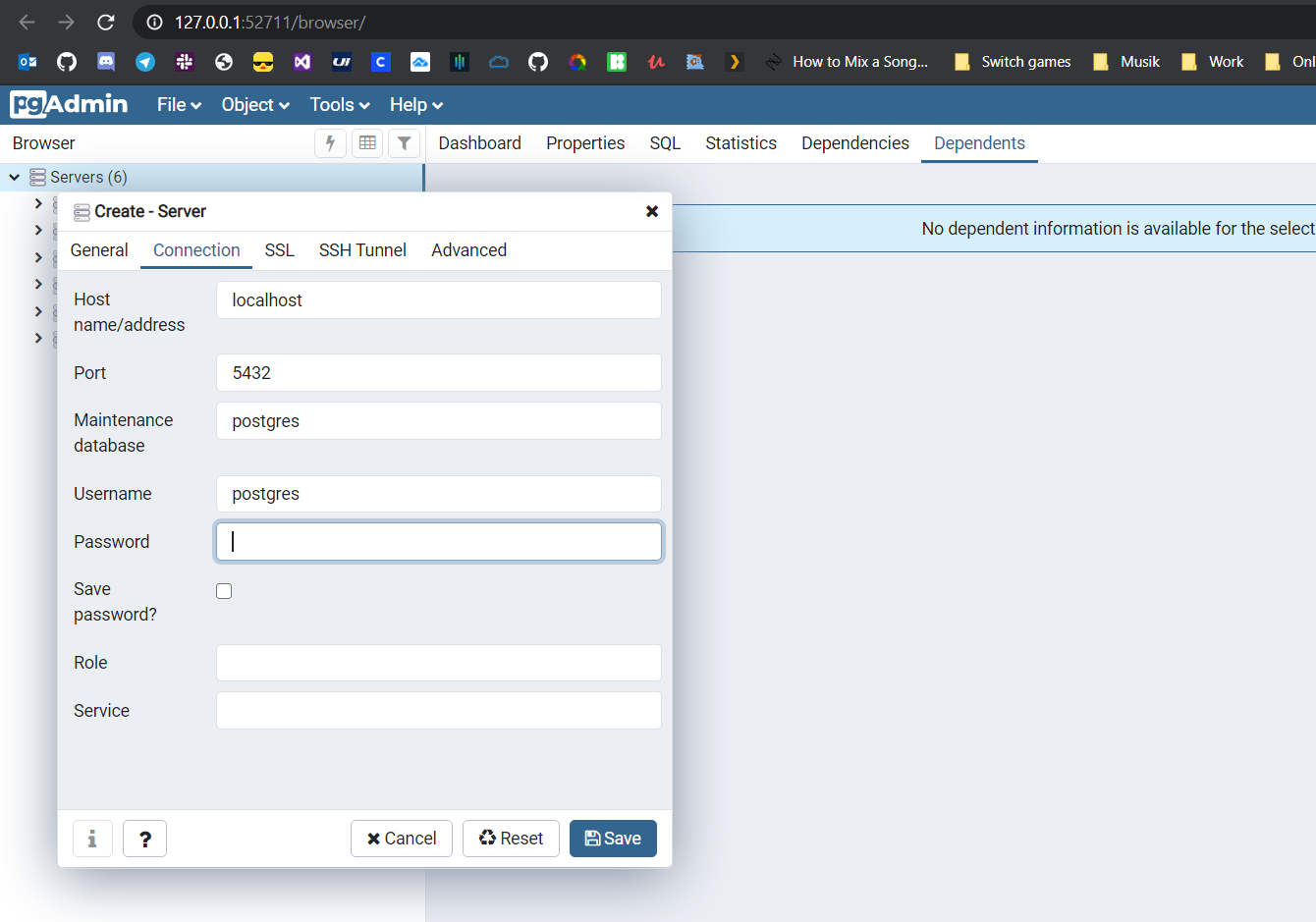
Task: Open the Slack bookmark icon
Action: [185, 62]
